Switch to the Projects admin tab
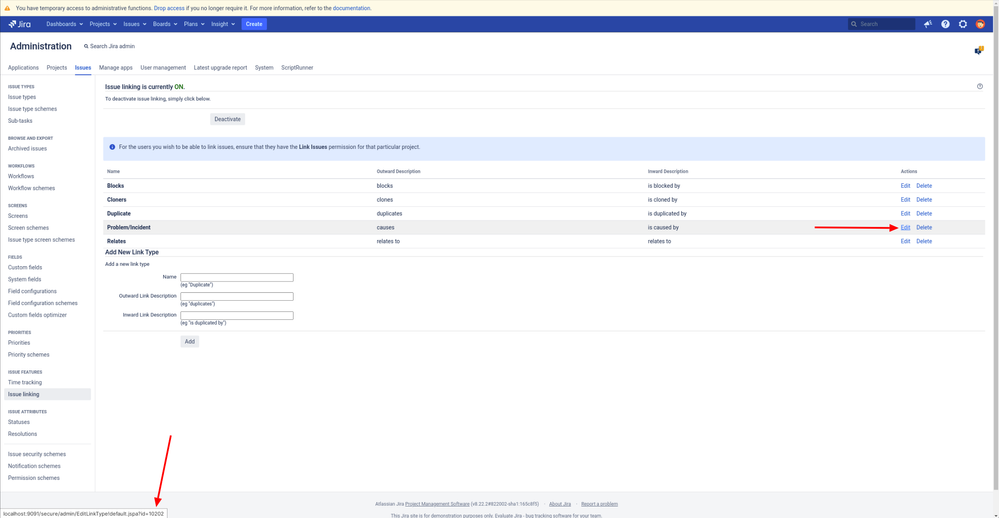 57,68
